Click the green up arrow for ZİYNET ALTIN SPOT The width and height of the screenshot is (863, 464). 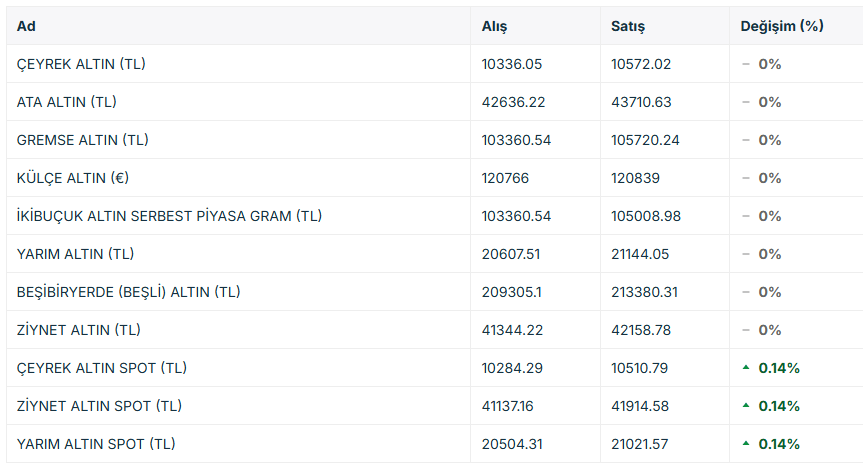click(746, 406)
